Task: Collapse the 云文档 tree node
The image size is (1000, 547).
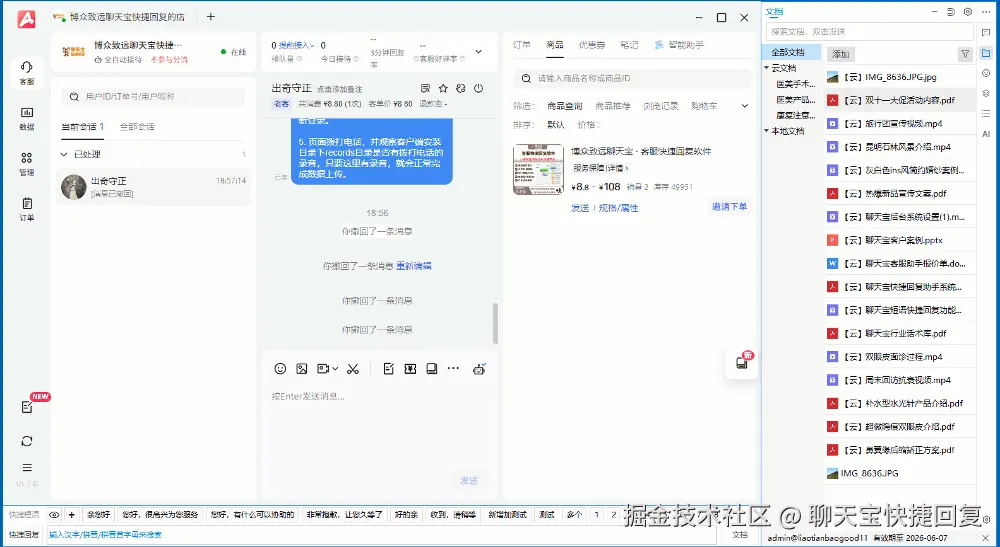Action: click(767, 68)
